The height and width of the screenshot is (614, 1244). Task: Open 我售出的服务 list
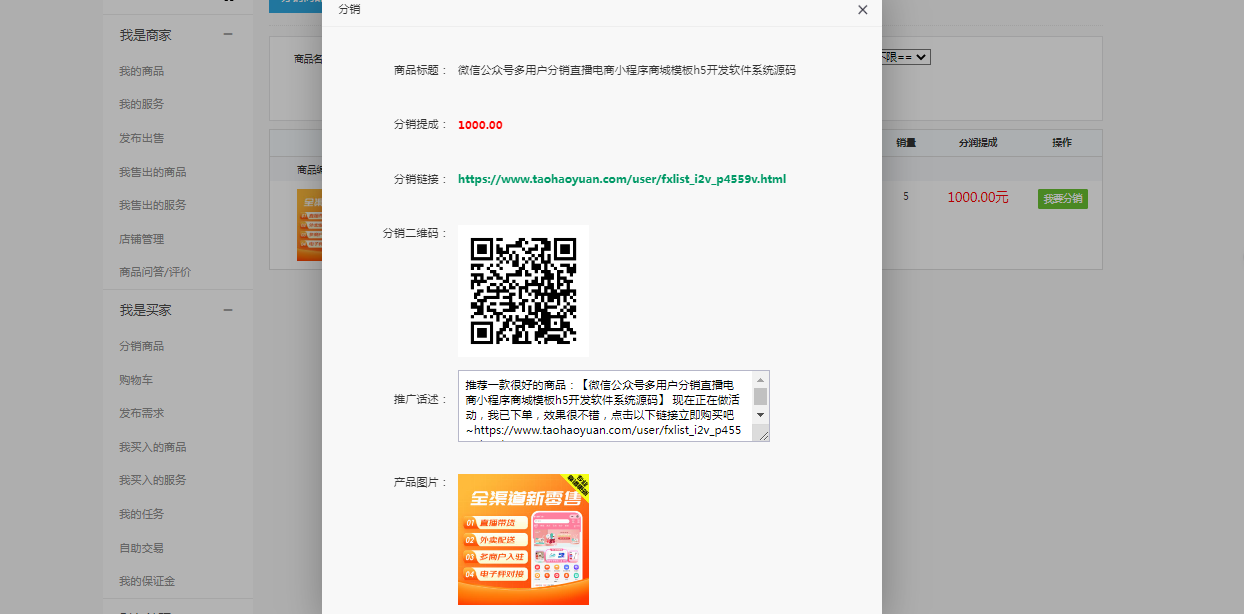[152, 205]
